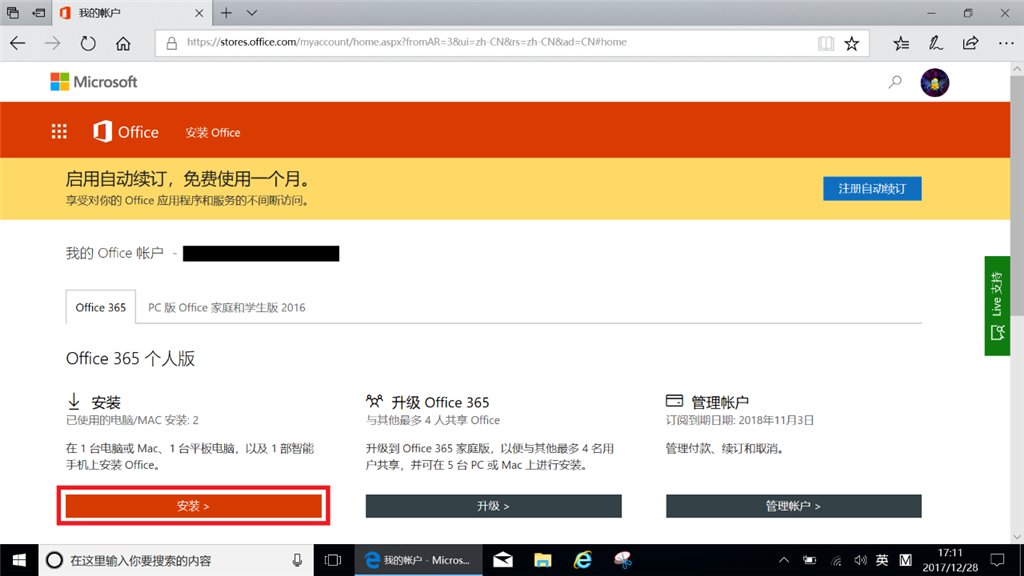Click the Cortana microphone icon
The width and height of the screenshot is (1024, 576).
[297, 560]
